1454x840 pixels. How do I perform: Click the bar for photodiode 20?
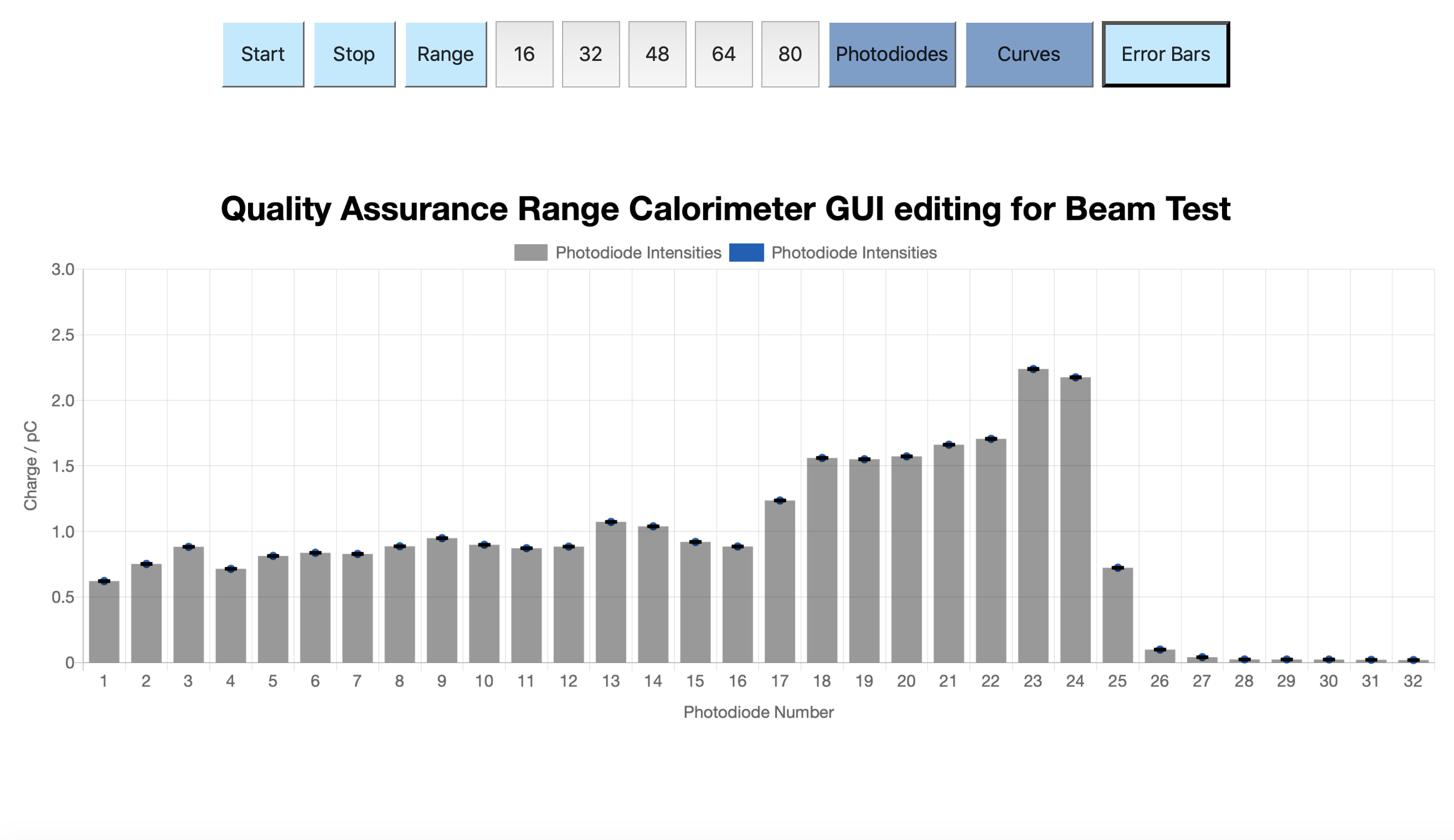(906, 559)
